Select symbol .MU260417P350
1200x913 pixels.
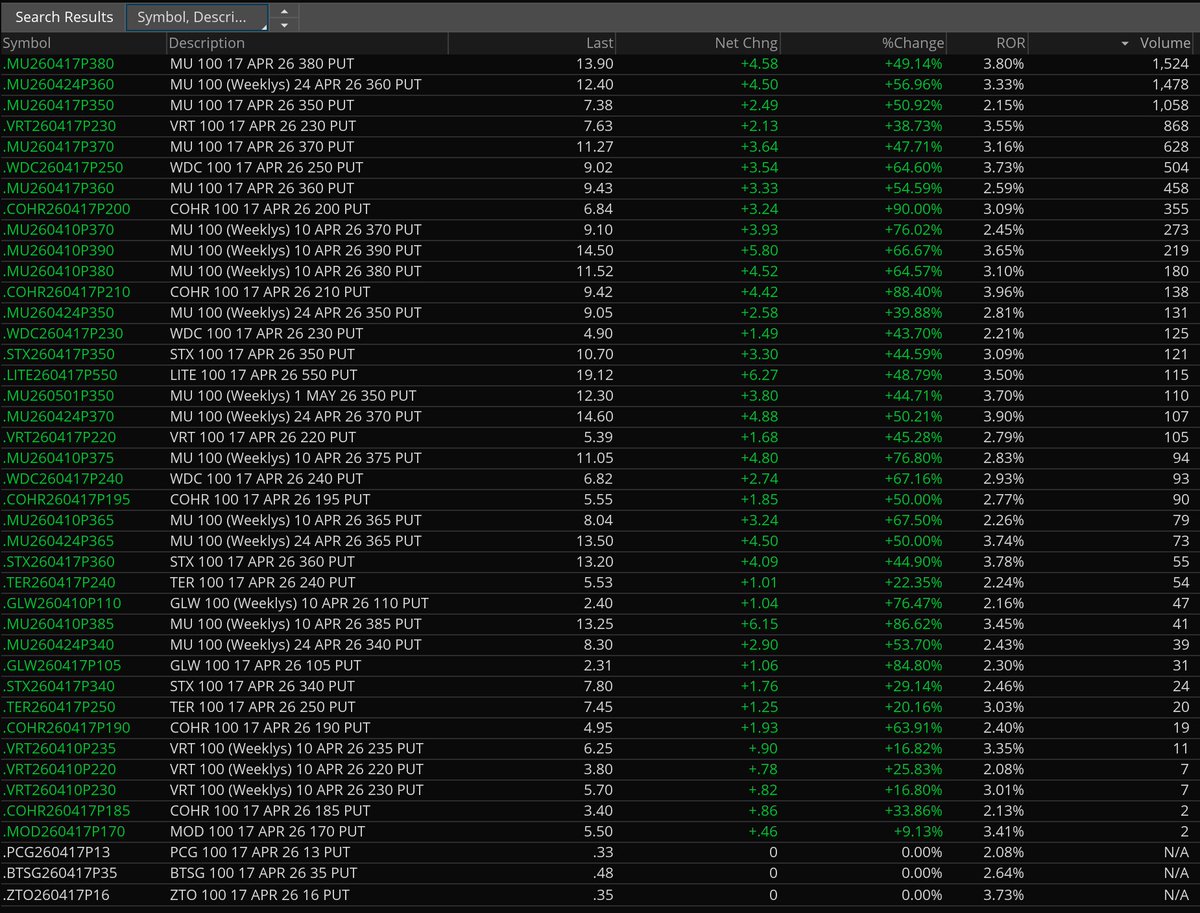(x=58, y=105)
